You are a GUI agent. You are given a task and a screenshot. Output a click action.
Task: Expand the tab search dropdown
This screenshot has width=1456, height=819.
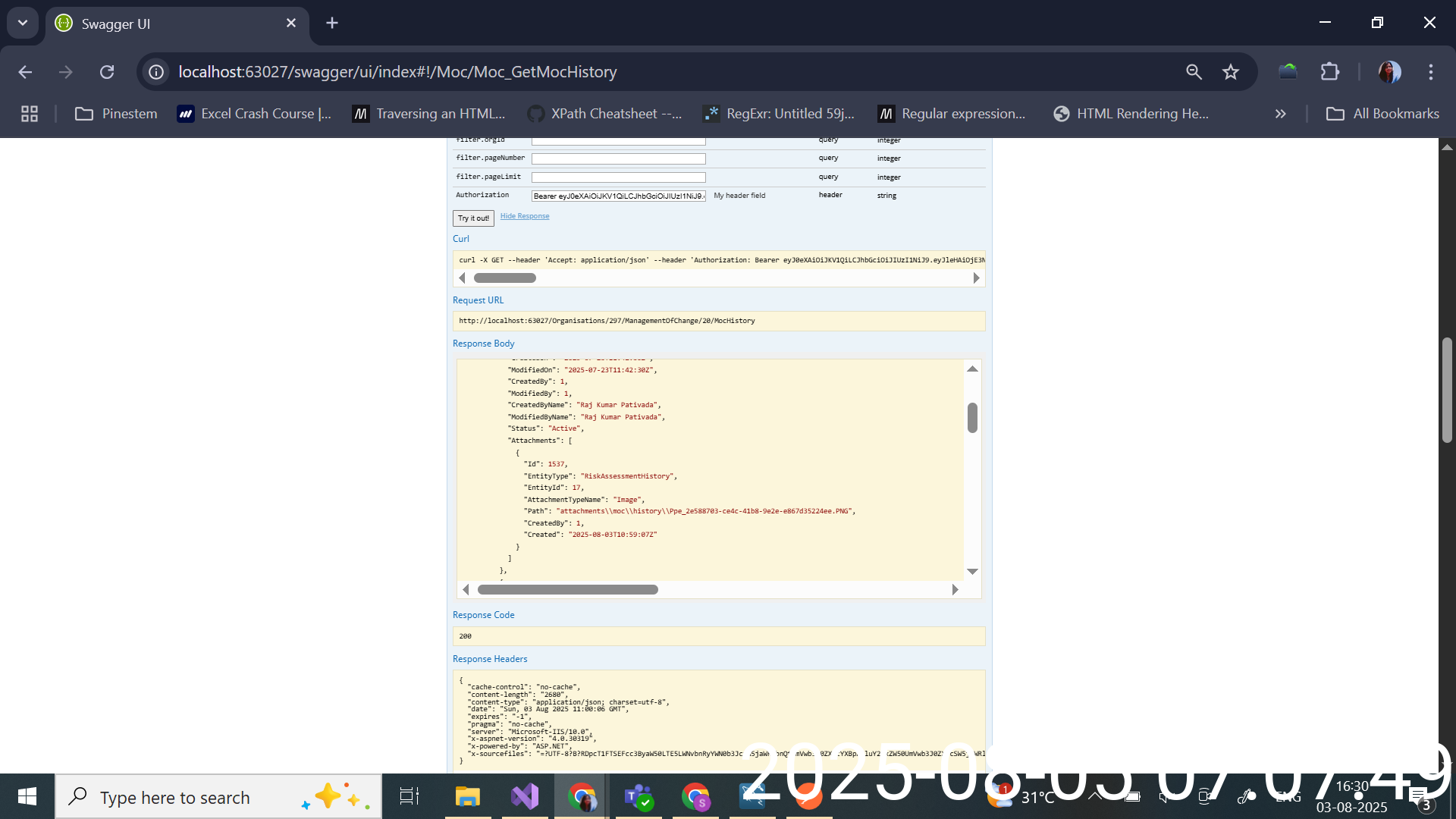[23, 23]
